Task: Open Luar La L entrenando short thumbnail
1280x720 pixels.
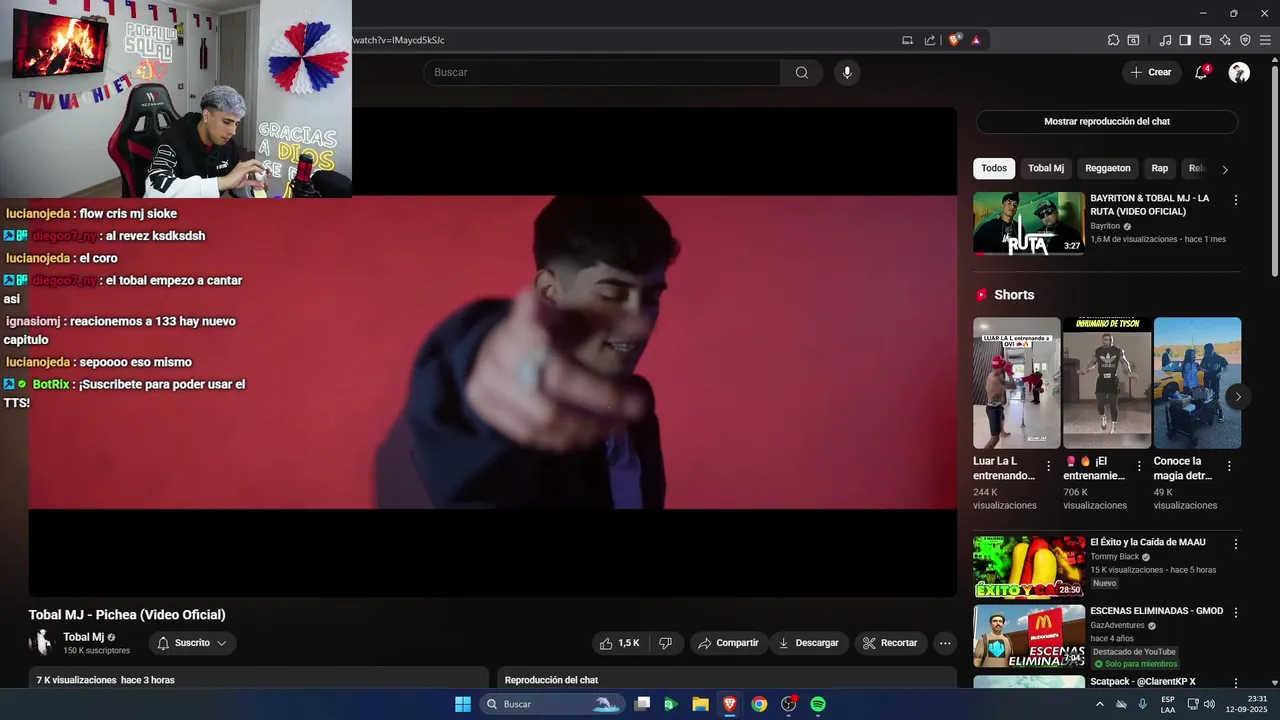Action: pos(1017,383)
